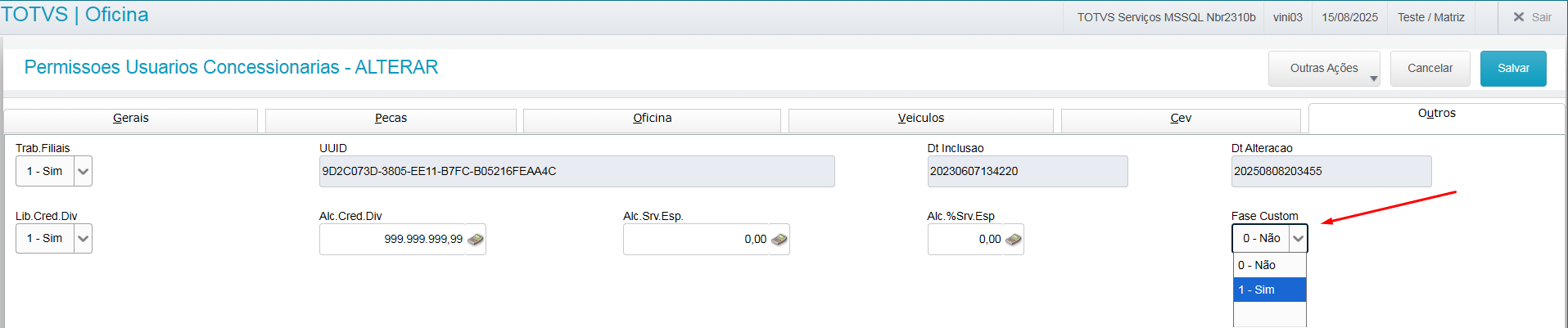Click the Alc.Cred.Div value field

[393, 240]
